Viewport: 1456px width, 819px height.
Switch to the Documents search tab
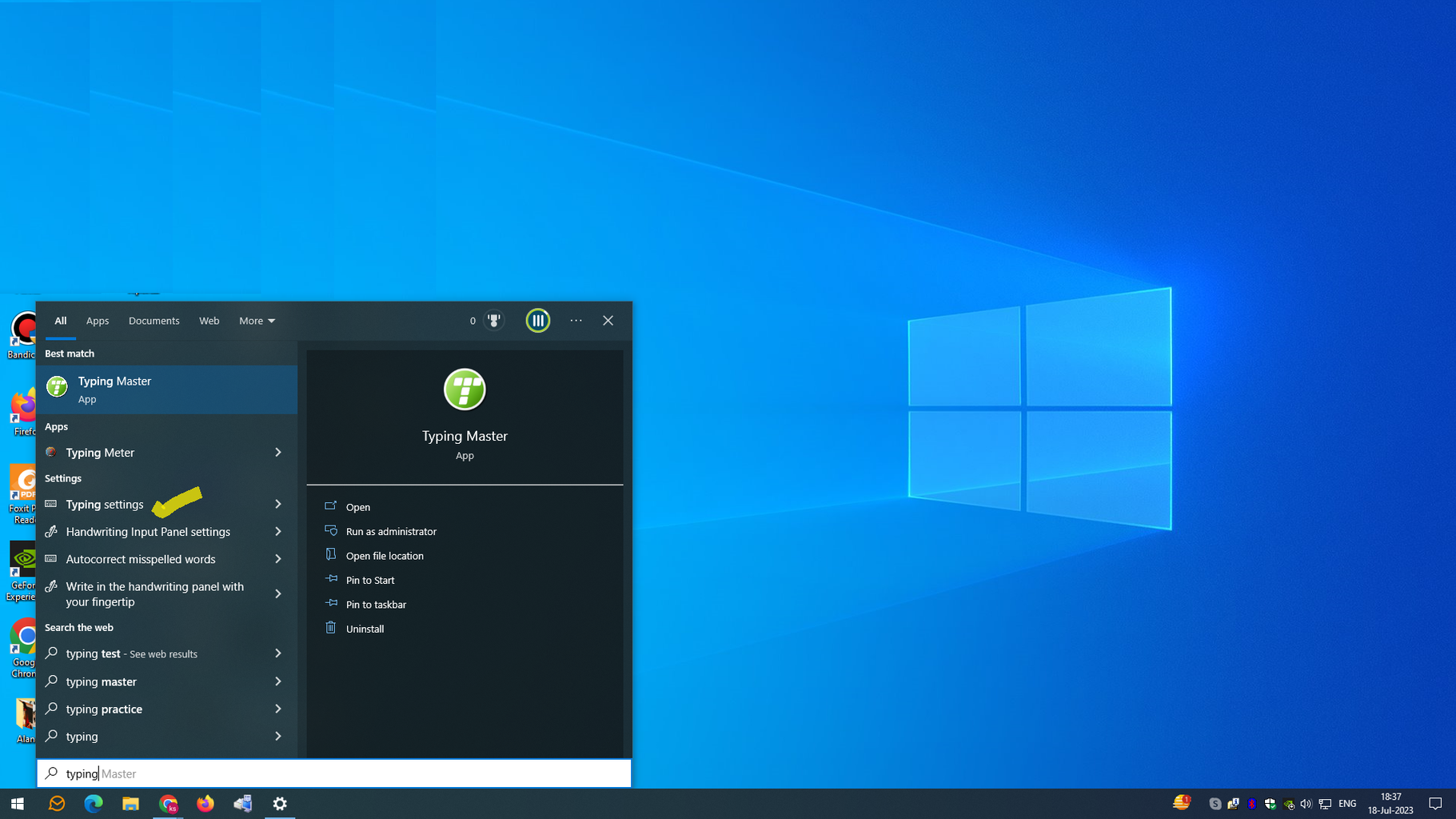pyautogui.click(x=154, y=321)
